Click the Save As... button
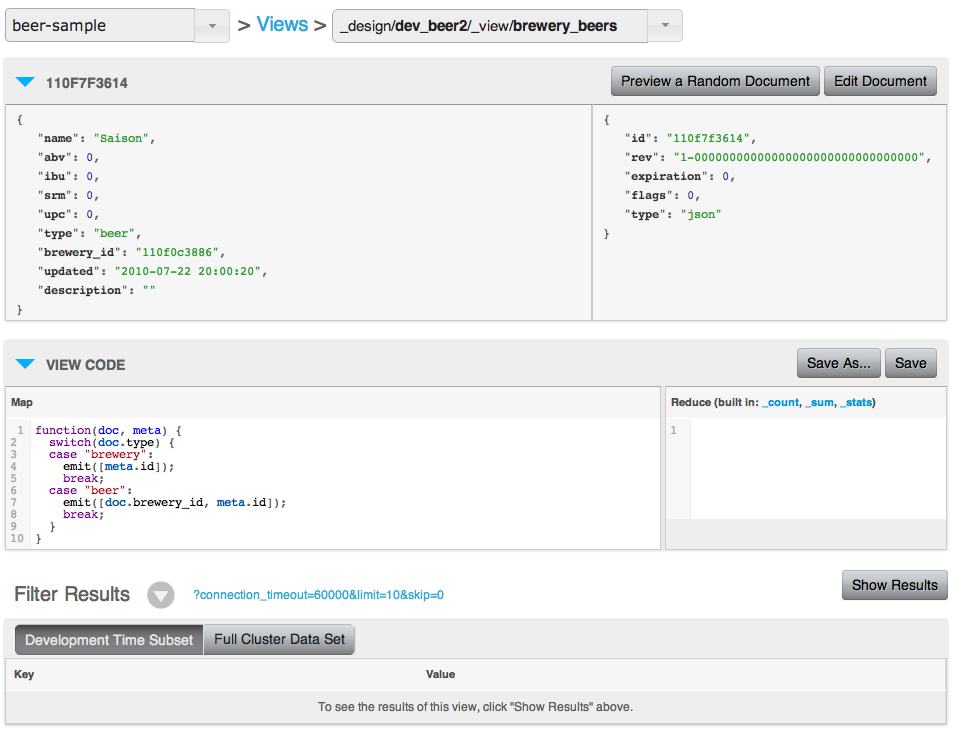This screenshot has height=741, width=973. pyautogui.click(x=839, y=363)
